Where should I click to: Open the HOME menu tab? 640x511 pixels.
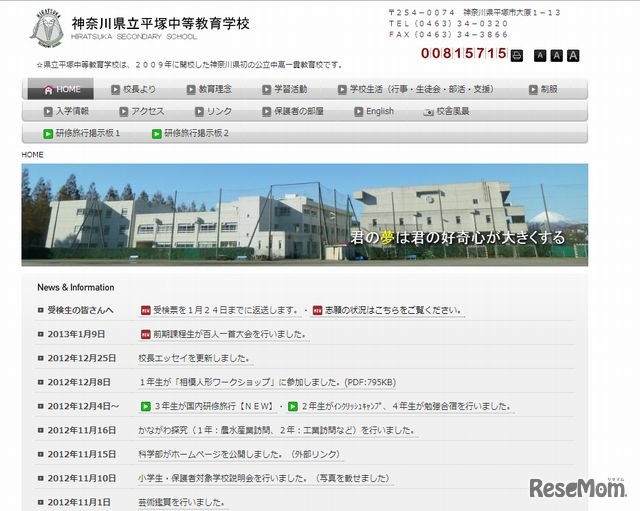point(60,89)
